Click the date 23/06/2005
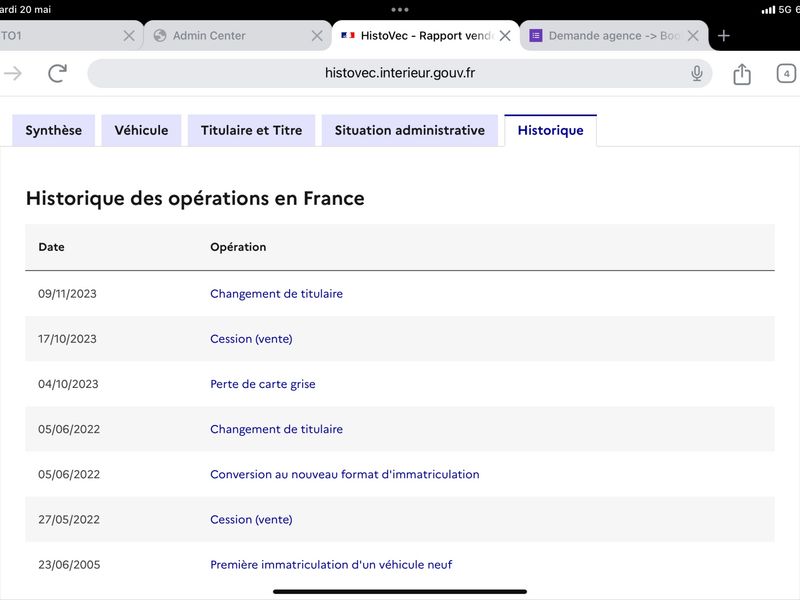The width and height of the screenshot is (800, 600). [69, 565]
